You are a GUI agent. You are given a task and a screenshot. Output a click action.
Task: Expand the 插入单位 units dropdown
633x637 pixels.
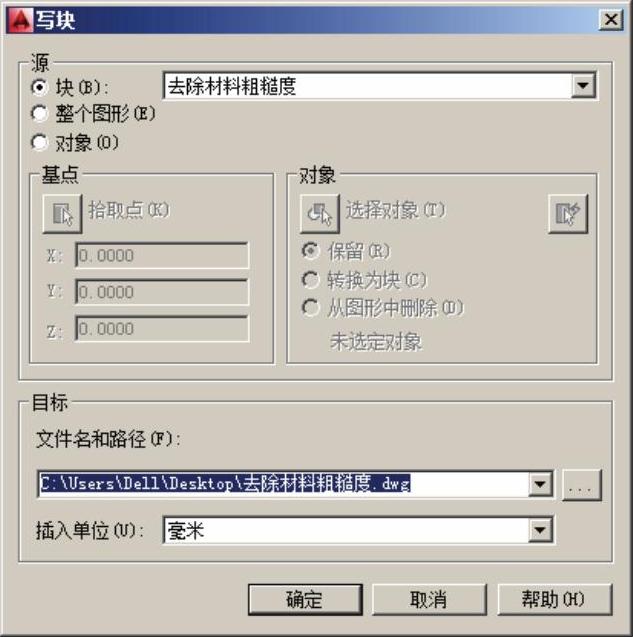pos(540,530)
